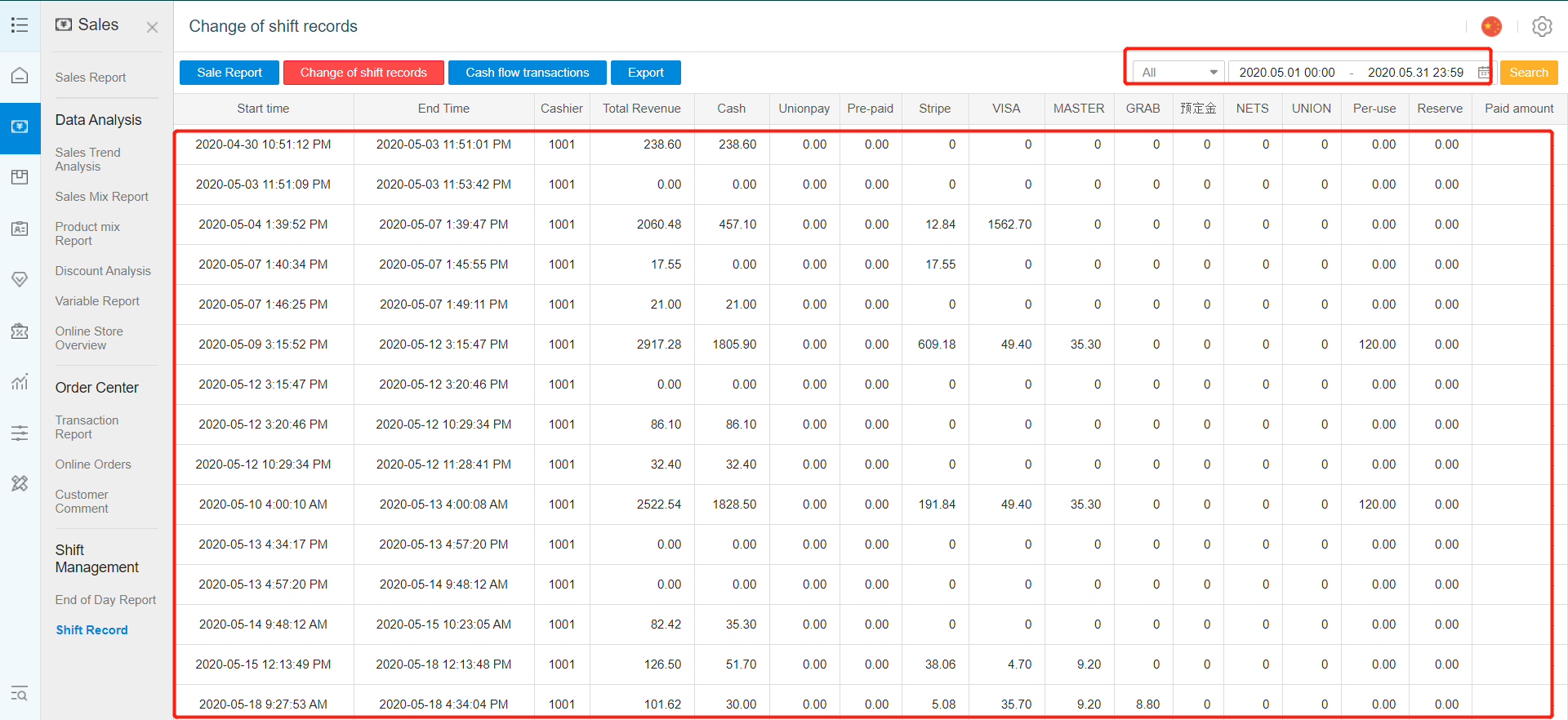Screen dimensions: 1568x720
Task: Close the Sales panel with the X
Action: tap(152, 27)
